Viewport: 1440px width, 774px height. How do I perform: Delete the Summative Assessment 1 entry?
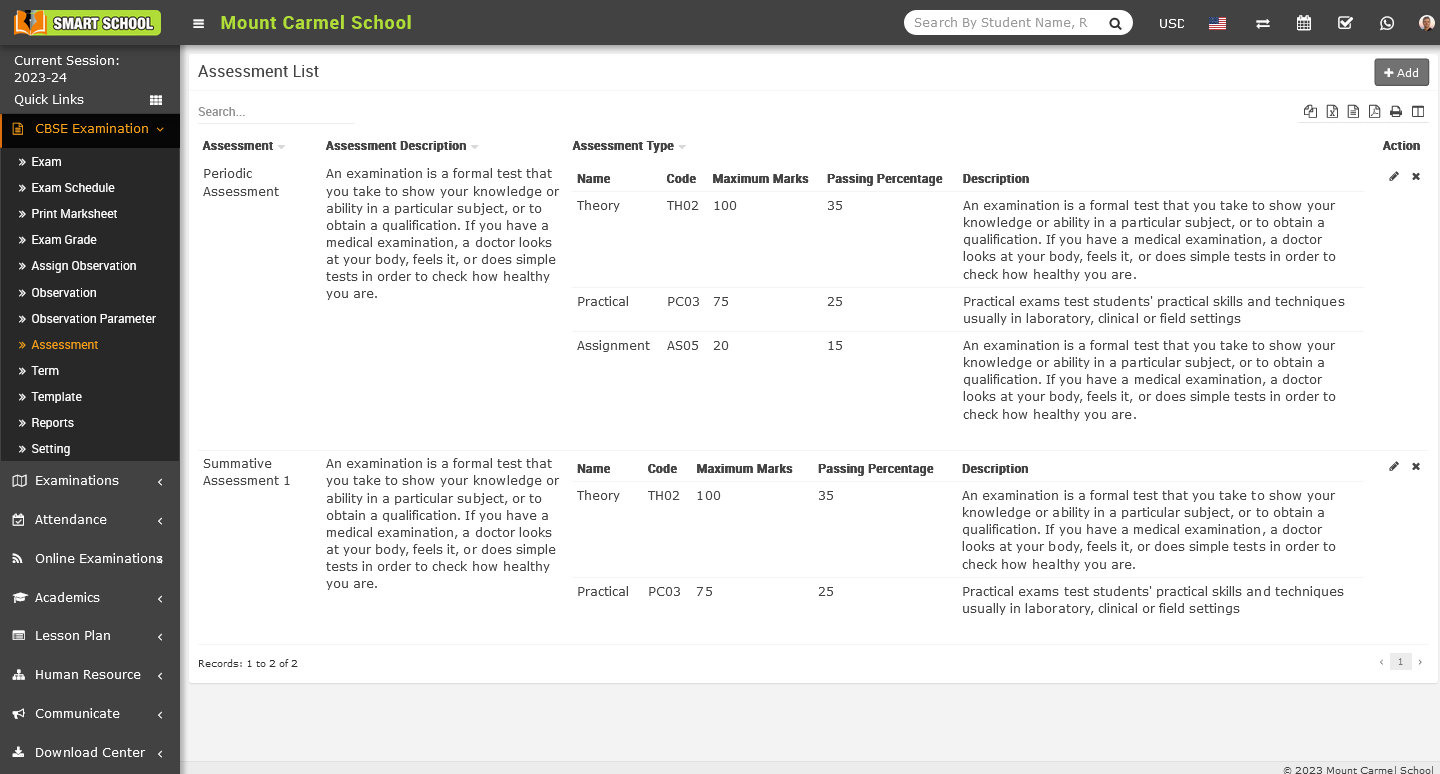tap(1415, 466)
